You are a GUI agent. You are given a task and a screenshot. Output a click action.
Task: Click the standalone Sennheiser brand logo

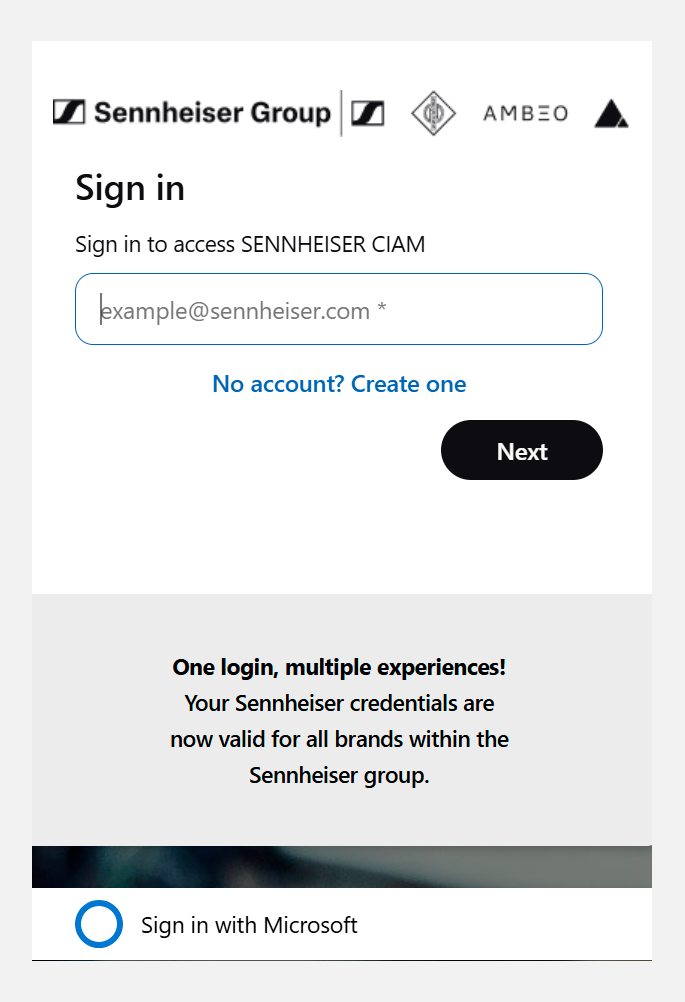[x=367, y=113]
